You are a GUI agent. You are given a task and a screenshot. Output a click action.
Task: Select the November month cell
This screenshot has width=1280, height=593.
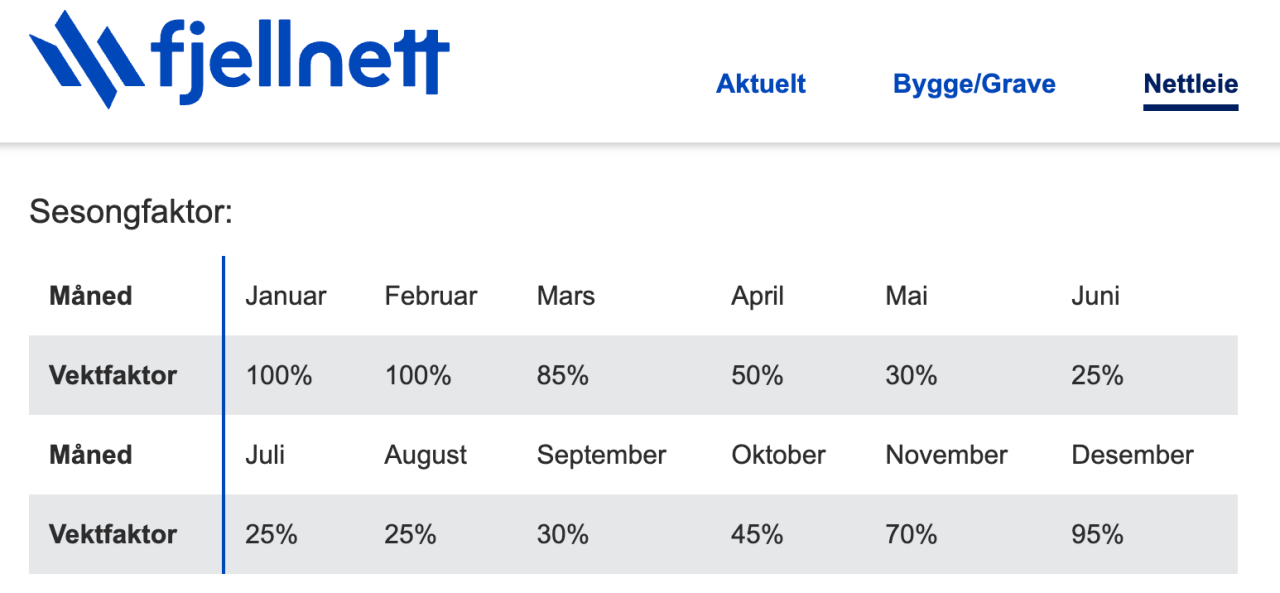coord(946,455)
